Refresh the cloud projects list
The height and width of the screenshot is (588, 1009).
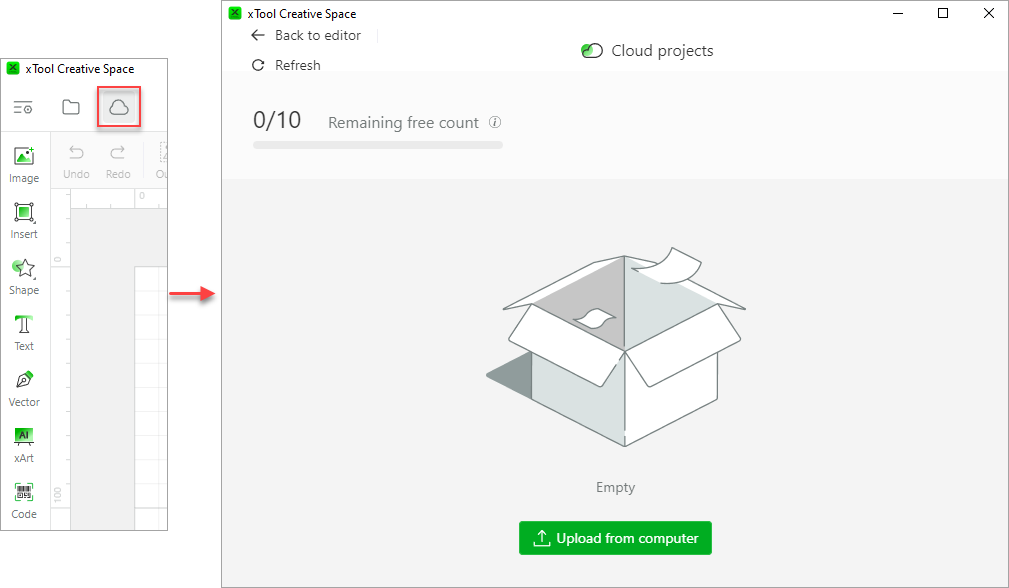(286, 65)
